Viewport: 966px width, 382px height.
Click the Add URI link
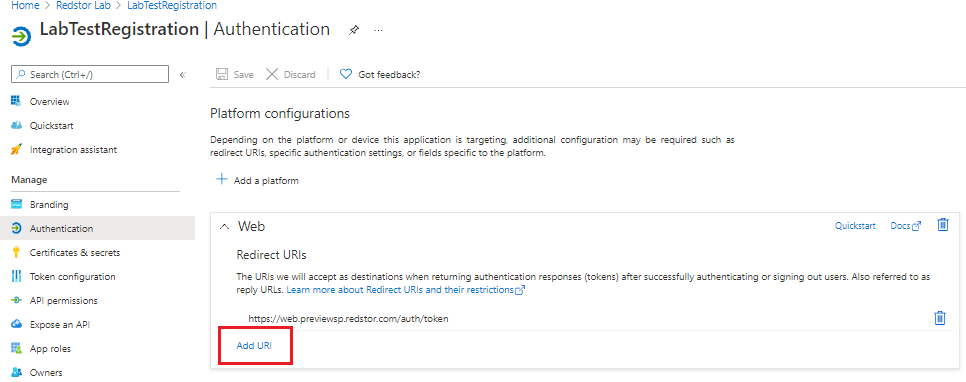(254, 345)
